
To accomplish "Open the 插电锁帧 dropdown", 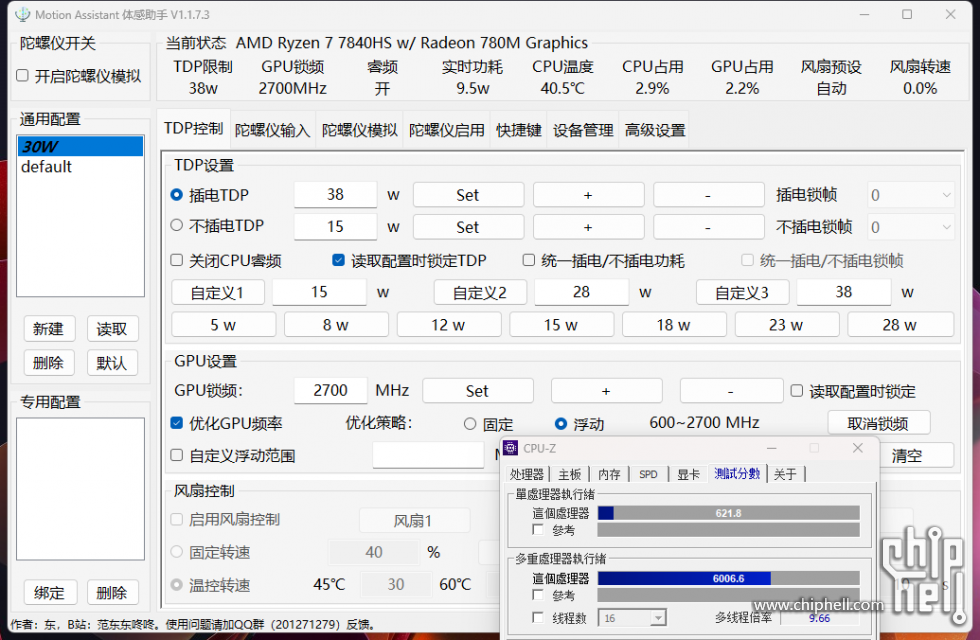I will coord(911,195).
